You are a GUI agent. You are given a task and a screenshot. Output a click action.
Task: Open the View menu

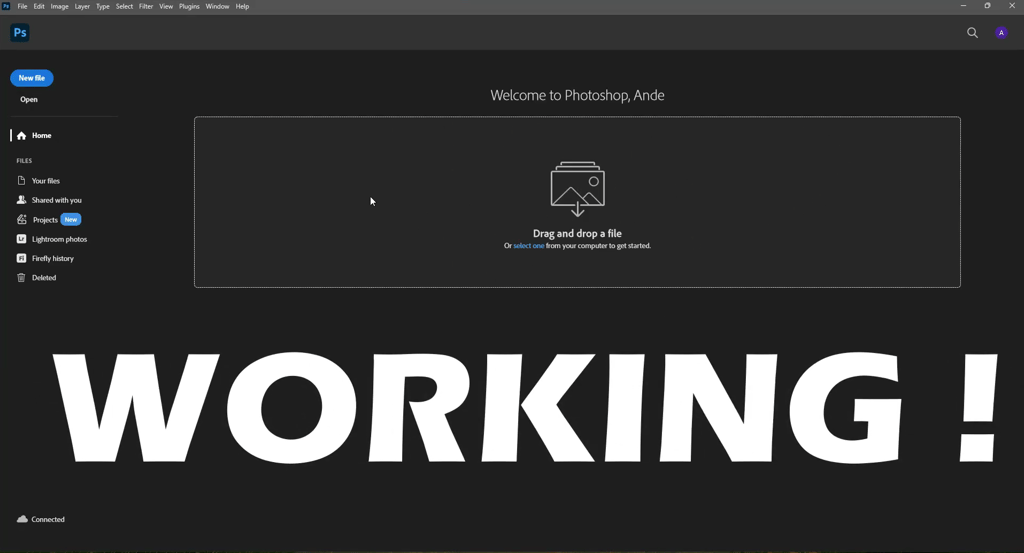tap(166, 7)
